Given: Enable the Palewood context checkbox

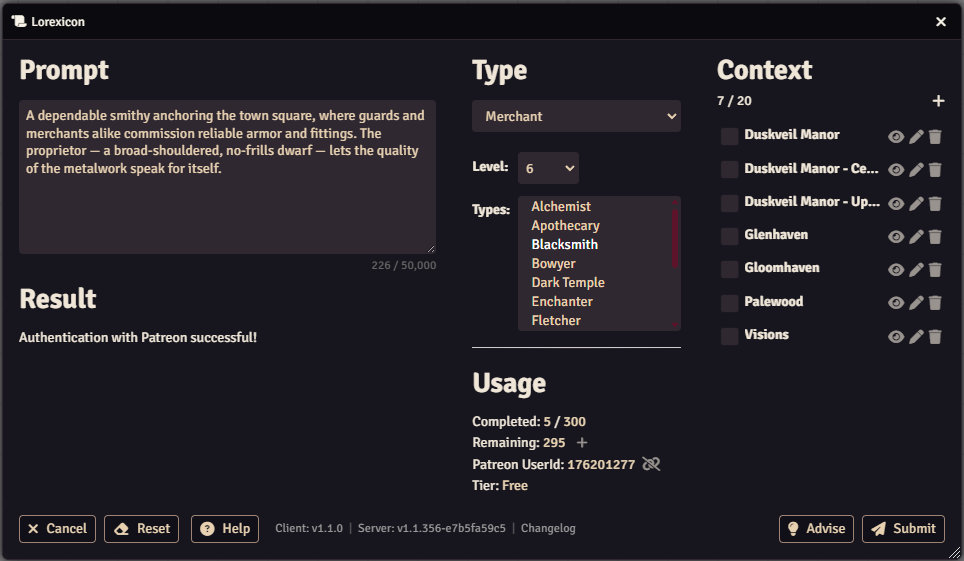Looking at the screenshot, I should coord(730,303).
